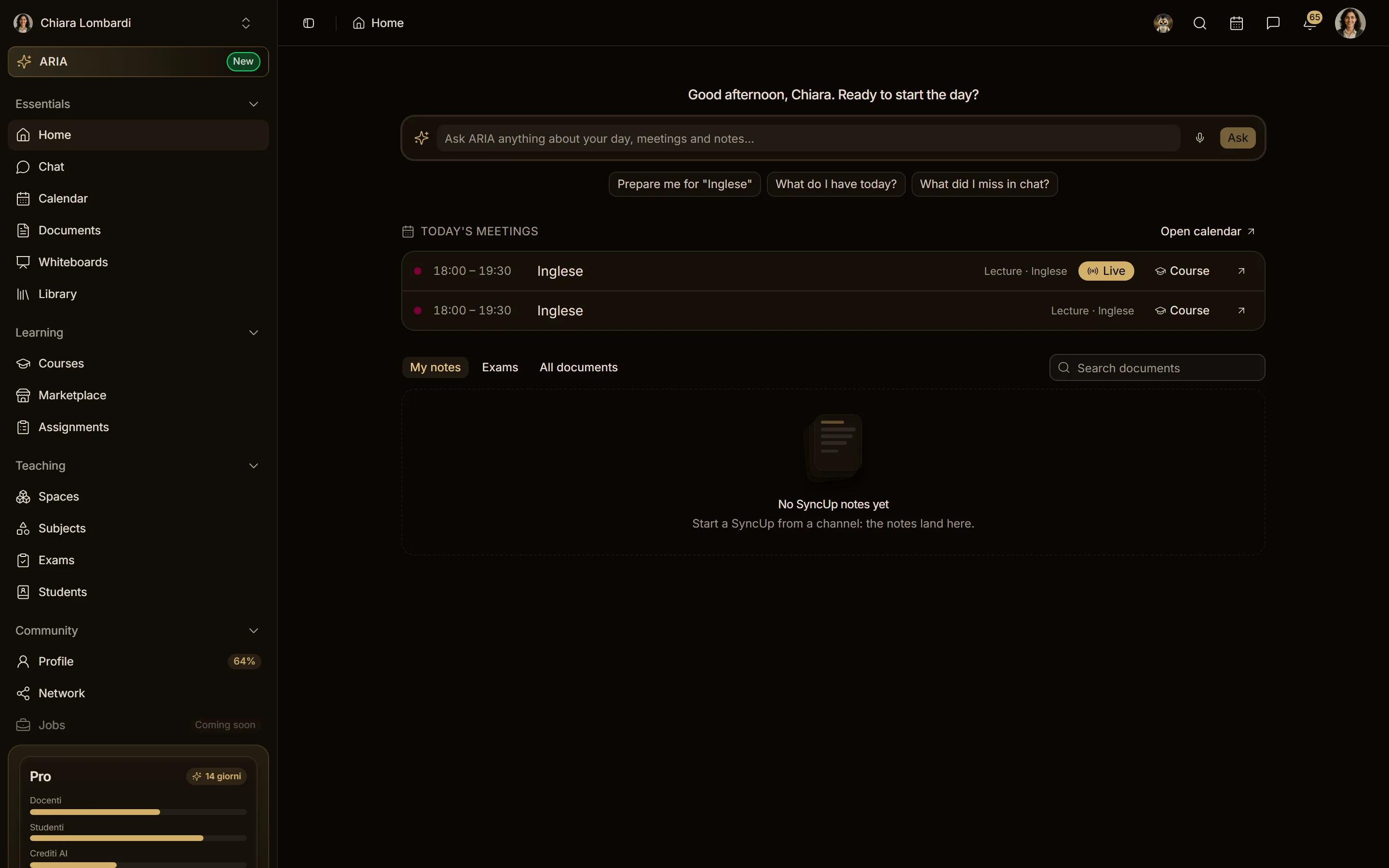Click the Live badge on Inglese
The height and width of the screenshot is (868, 1389).
[1106, 271]
